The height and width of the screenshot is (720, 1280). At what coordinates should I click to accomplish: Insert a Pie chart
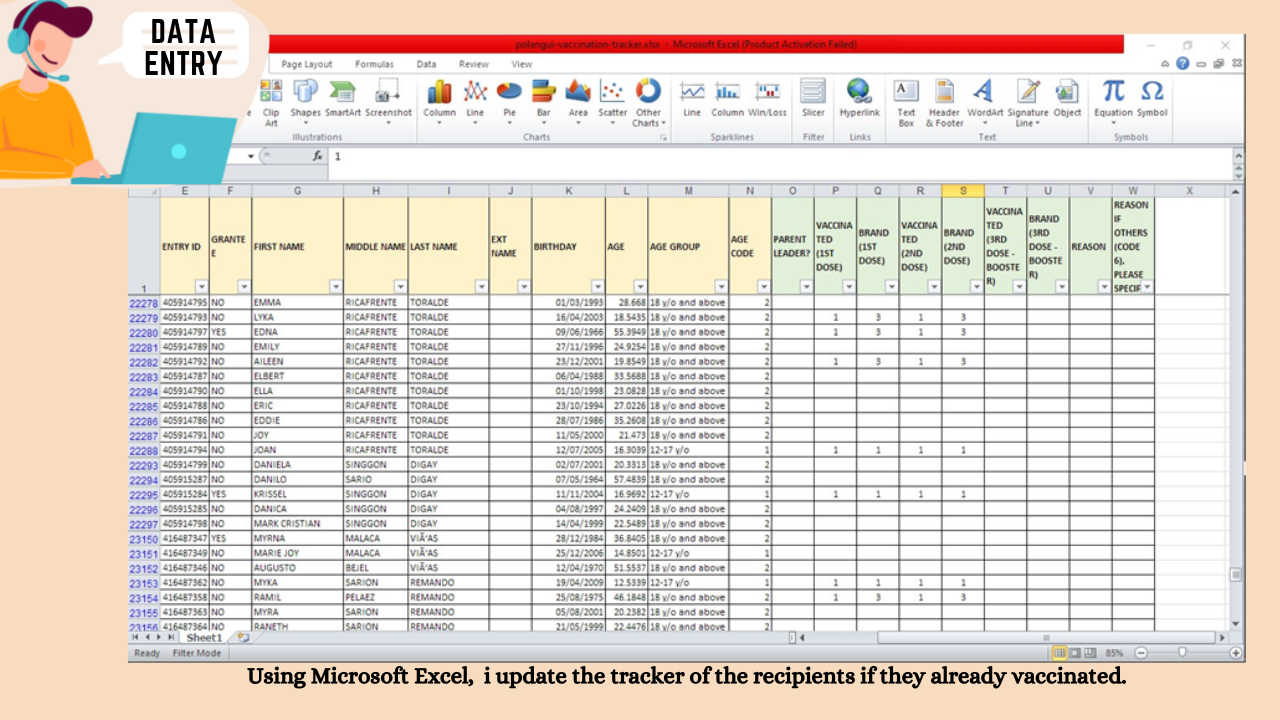509,103
